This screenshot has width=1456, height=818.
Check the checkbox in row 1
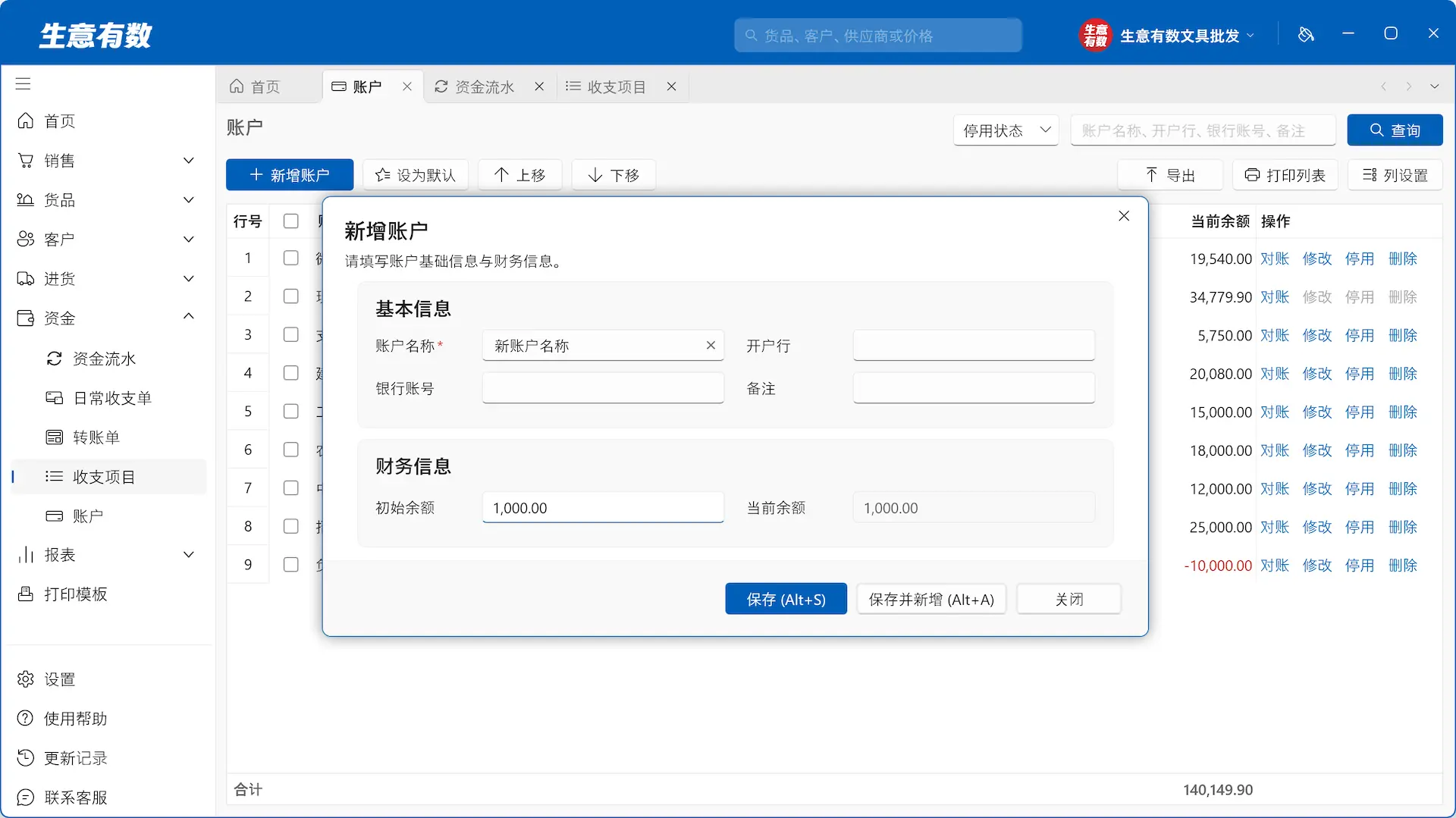(290, 259)
